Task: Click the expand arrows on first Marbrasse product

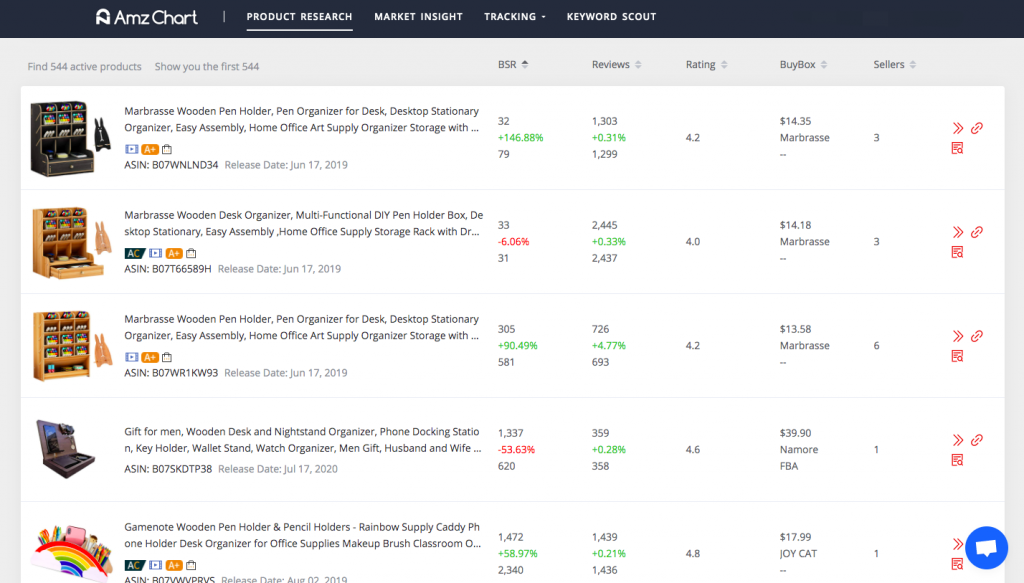Action: click(957, 128)
